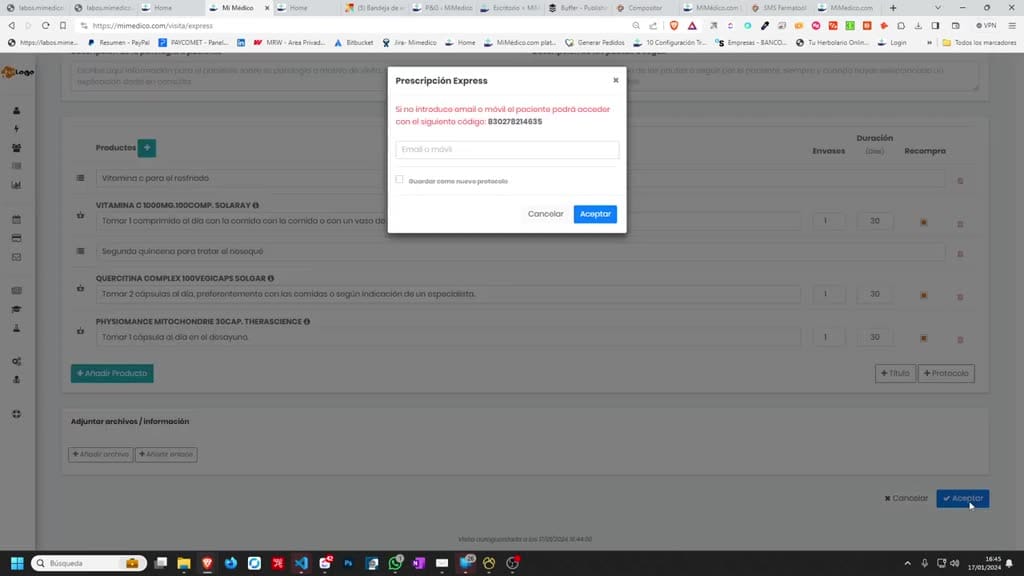Click basket icon of Vitamina C product

tap(80, 215)
